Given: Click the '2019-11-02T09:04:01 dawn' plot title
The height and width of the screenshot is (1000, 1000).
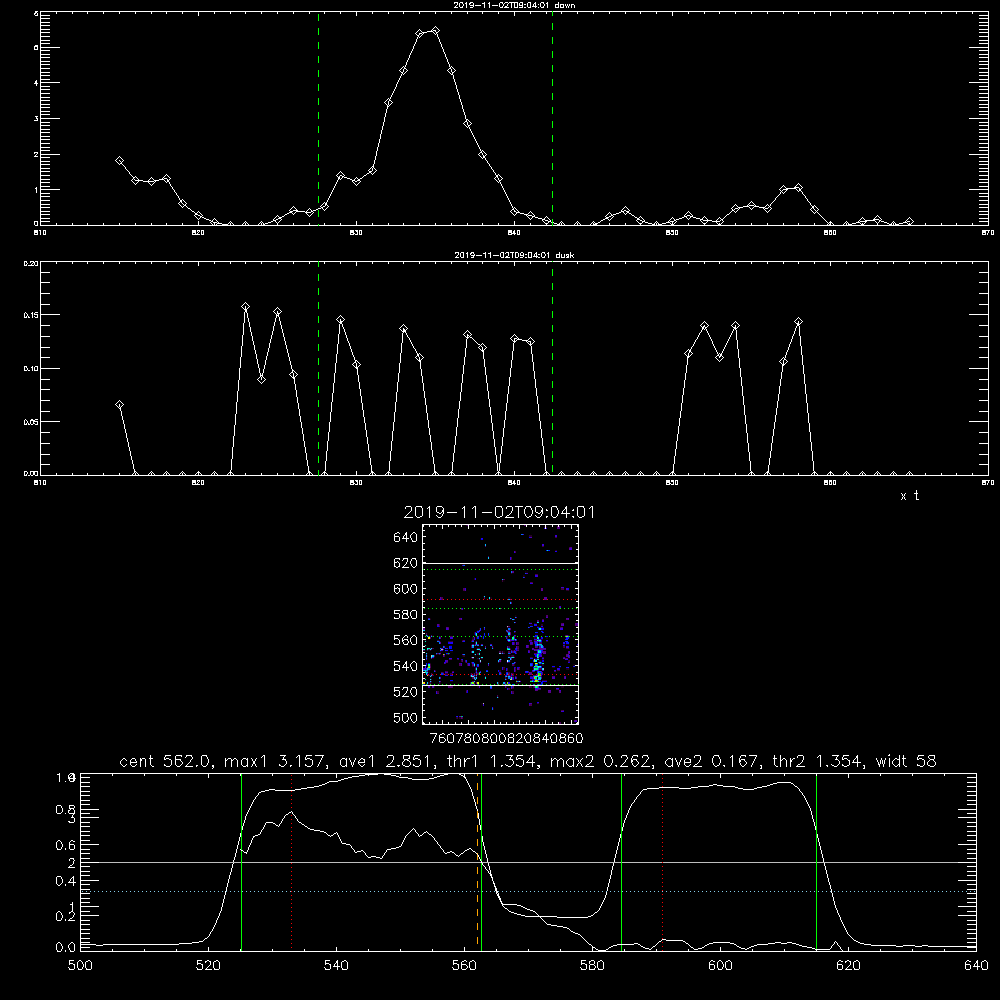Looking at the screenshot, I should [514, 5].
